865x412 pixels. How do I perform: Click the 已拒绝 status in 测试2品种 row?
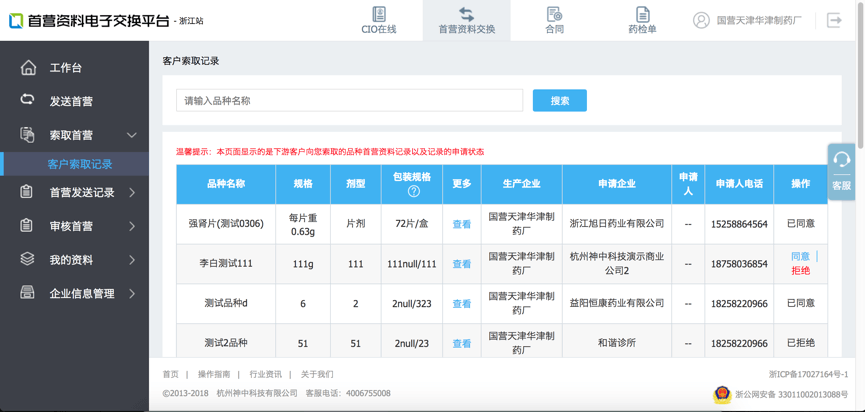pos(800,343)
